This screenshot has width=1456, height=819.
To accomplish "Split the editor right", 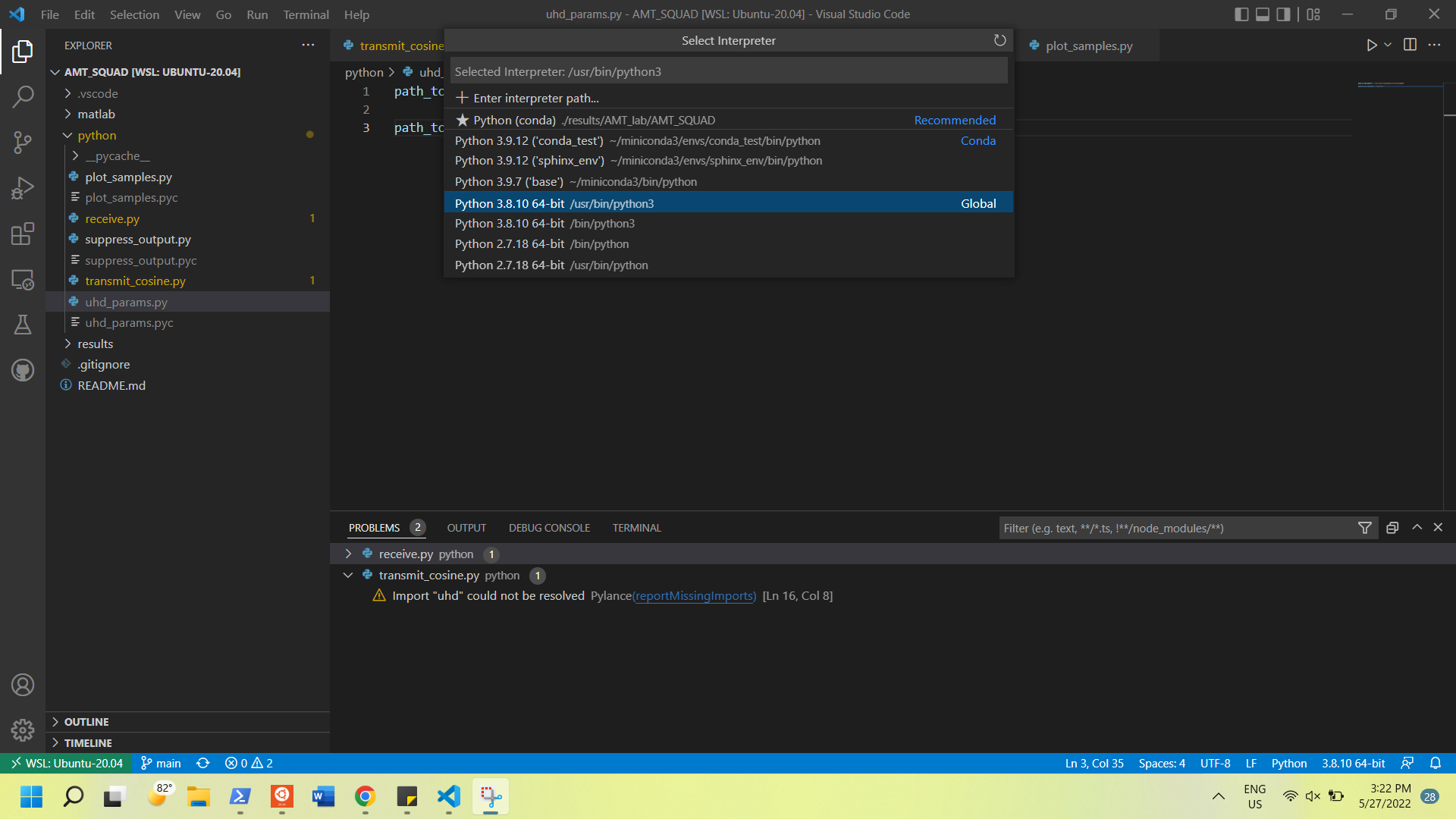I will 1410,45.
